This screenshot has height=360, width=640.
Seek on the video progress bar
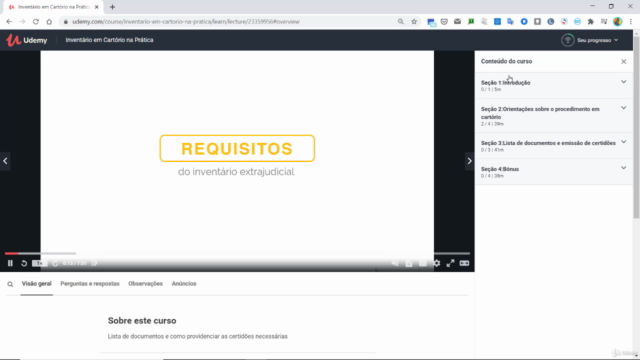pos(237,253)
